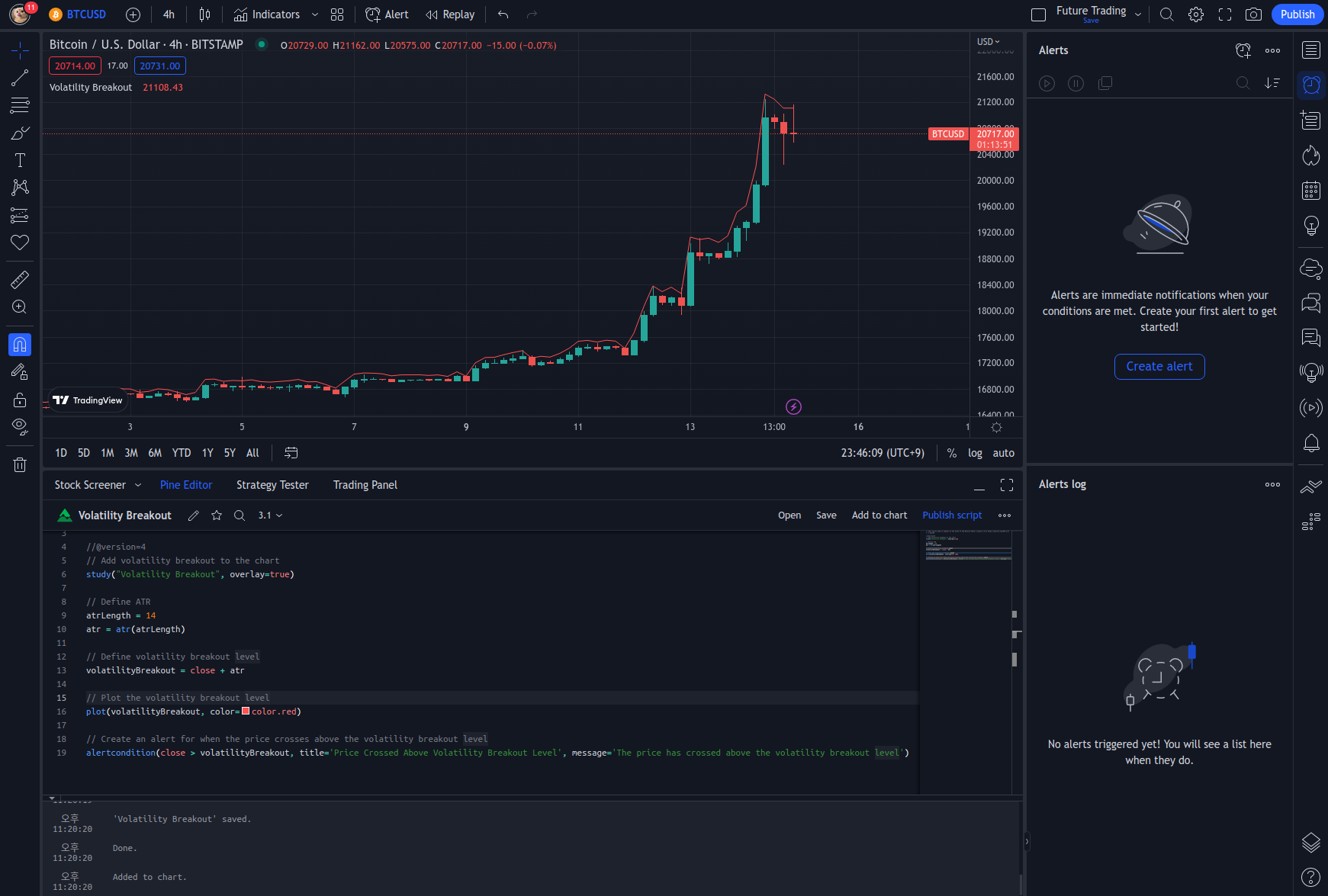Select the crosshair cursor tool

(x=20, y=50)
